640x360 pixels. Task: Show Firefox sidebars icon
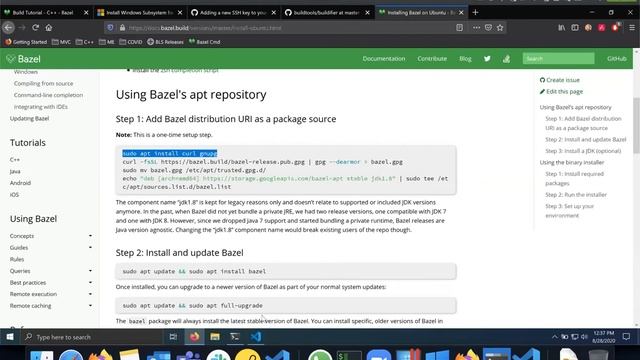coord(575,28)
